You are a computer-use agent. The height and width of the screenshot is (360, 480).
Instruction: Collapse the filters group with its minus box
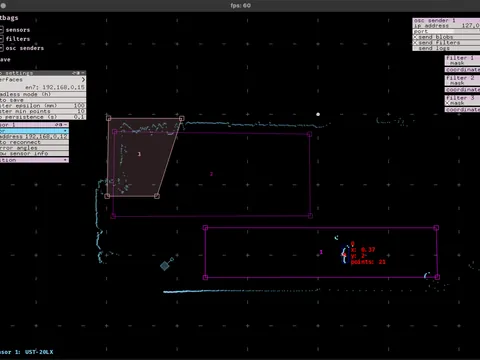(1, 39)
